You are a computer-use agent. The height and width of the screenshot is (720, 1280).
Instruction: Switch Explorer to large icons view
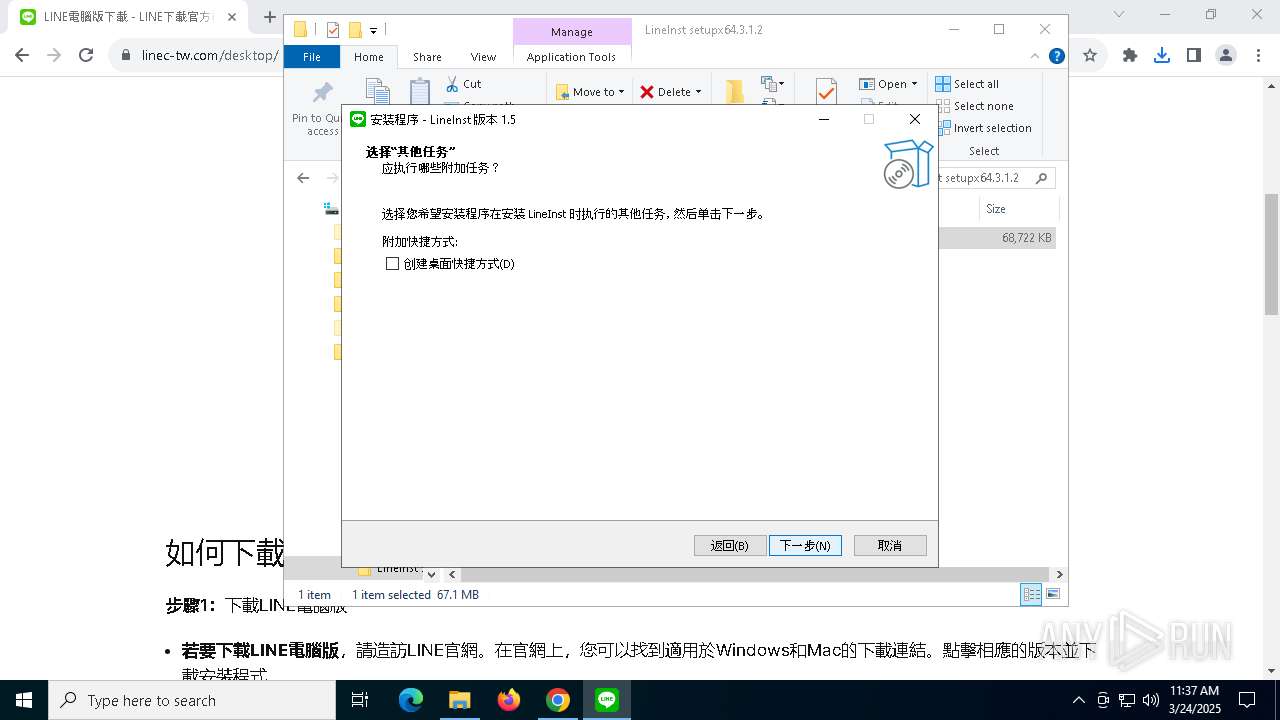pyautogui.click(x=1052, y=594)
